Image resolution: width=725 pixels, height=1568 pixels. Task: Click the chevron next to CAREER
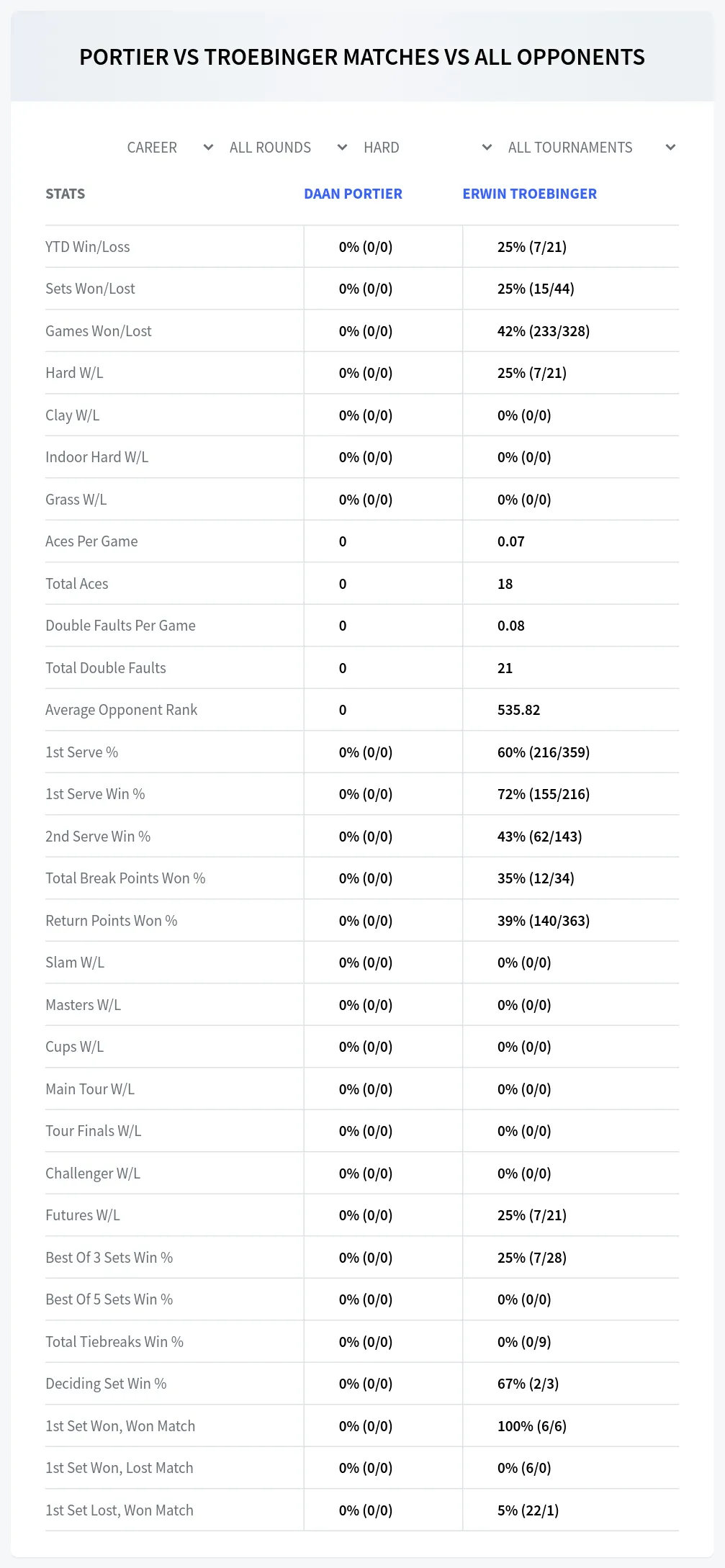point(208,148)
